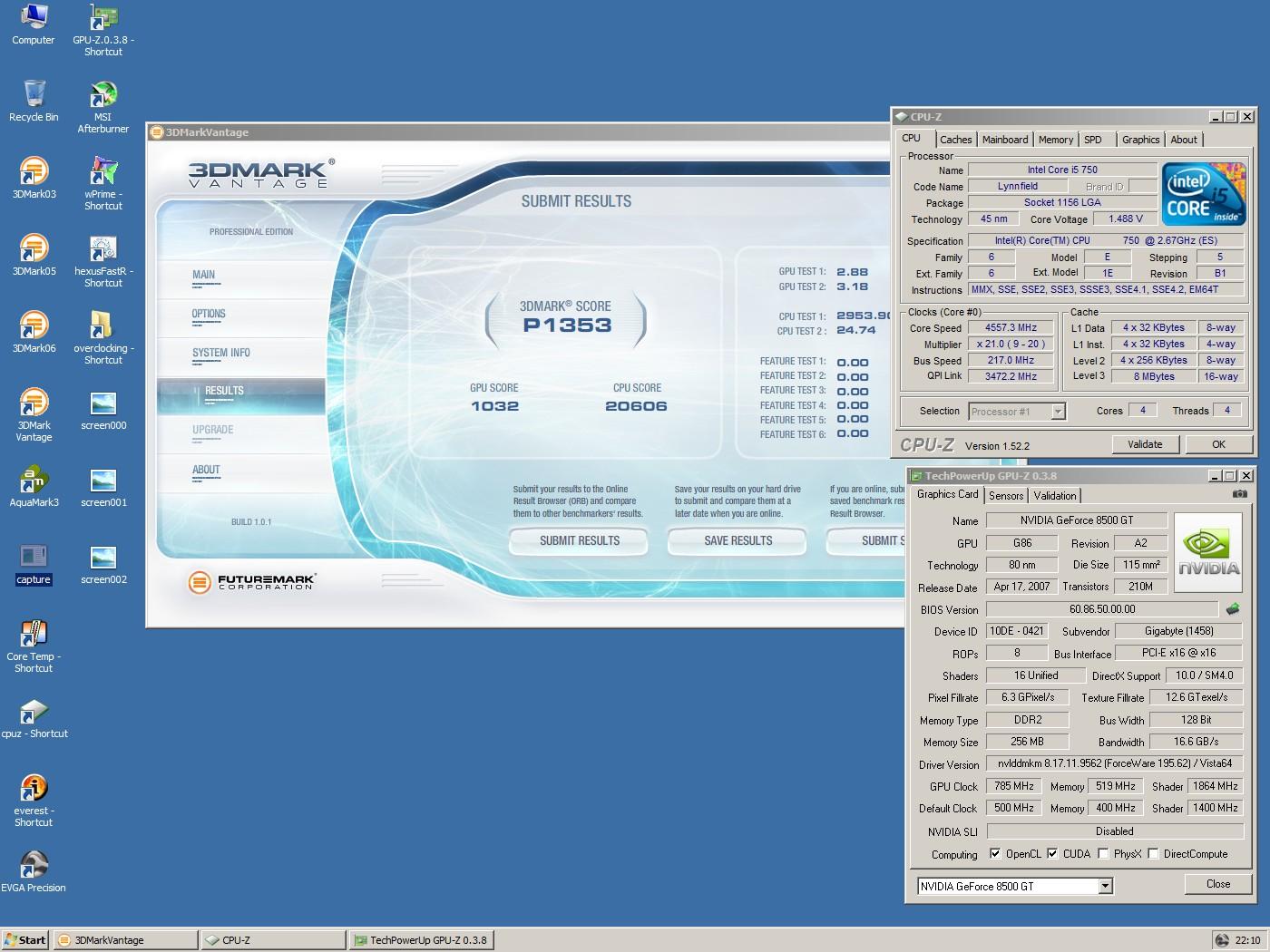The height and width of the screenshot is (952, 1270).
Task: Select TechPowerUp GPU-Z taskbar button
Action: click(421, 940)
